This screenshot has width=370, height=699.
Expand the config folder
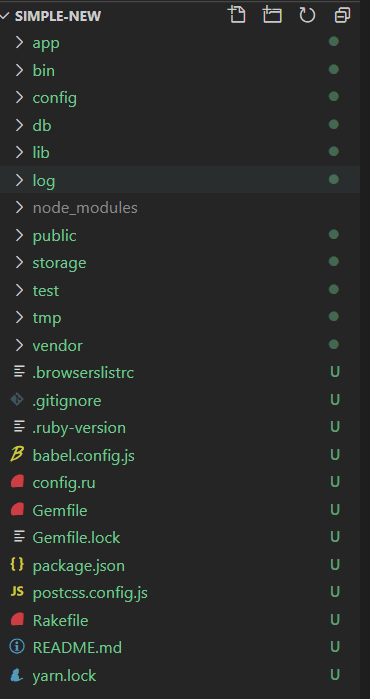pos(180,98)
